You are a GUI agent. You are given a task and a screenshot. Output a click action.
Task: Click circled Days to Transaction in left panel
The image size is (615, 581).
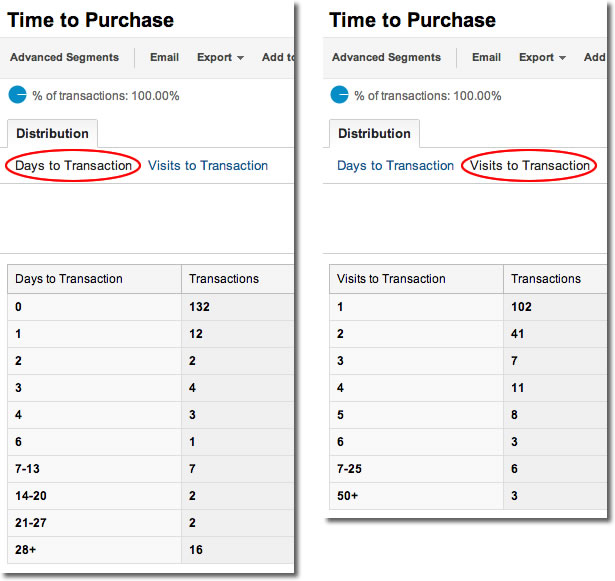click(x=73, y=166)
